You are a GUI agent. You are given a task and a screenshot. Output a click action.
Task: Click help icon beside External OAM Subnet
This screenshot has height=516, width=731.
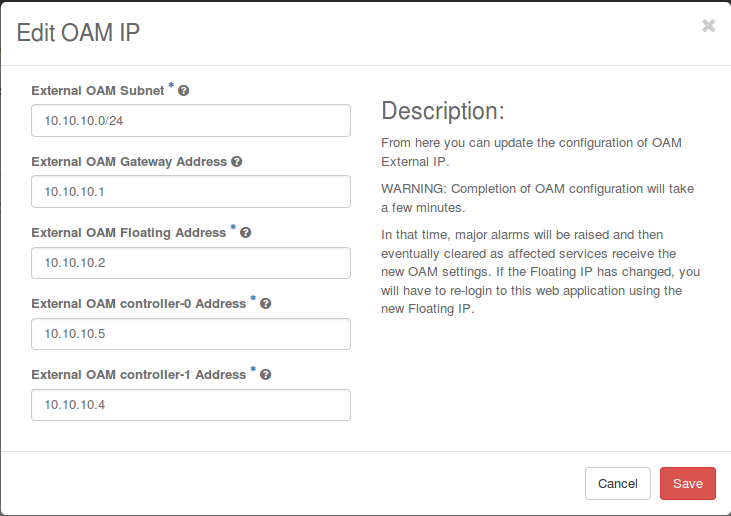tap(184, 91)
